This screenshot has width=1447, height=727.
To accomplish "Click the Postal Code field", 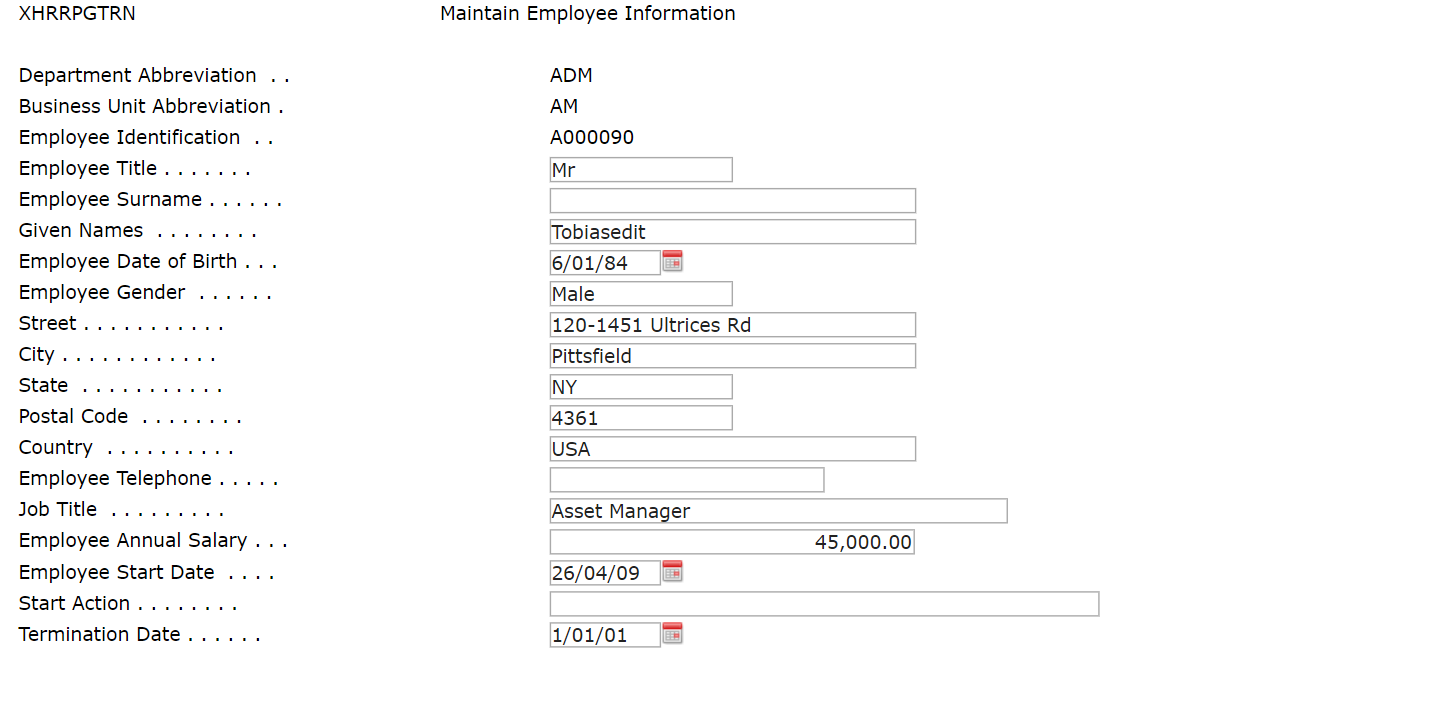I will pyautogui.click(x=640, y=418).
